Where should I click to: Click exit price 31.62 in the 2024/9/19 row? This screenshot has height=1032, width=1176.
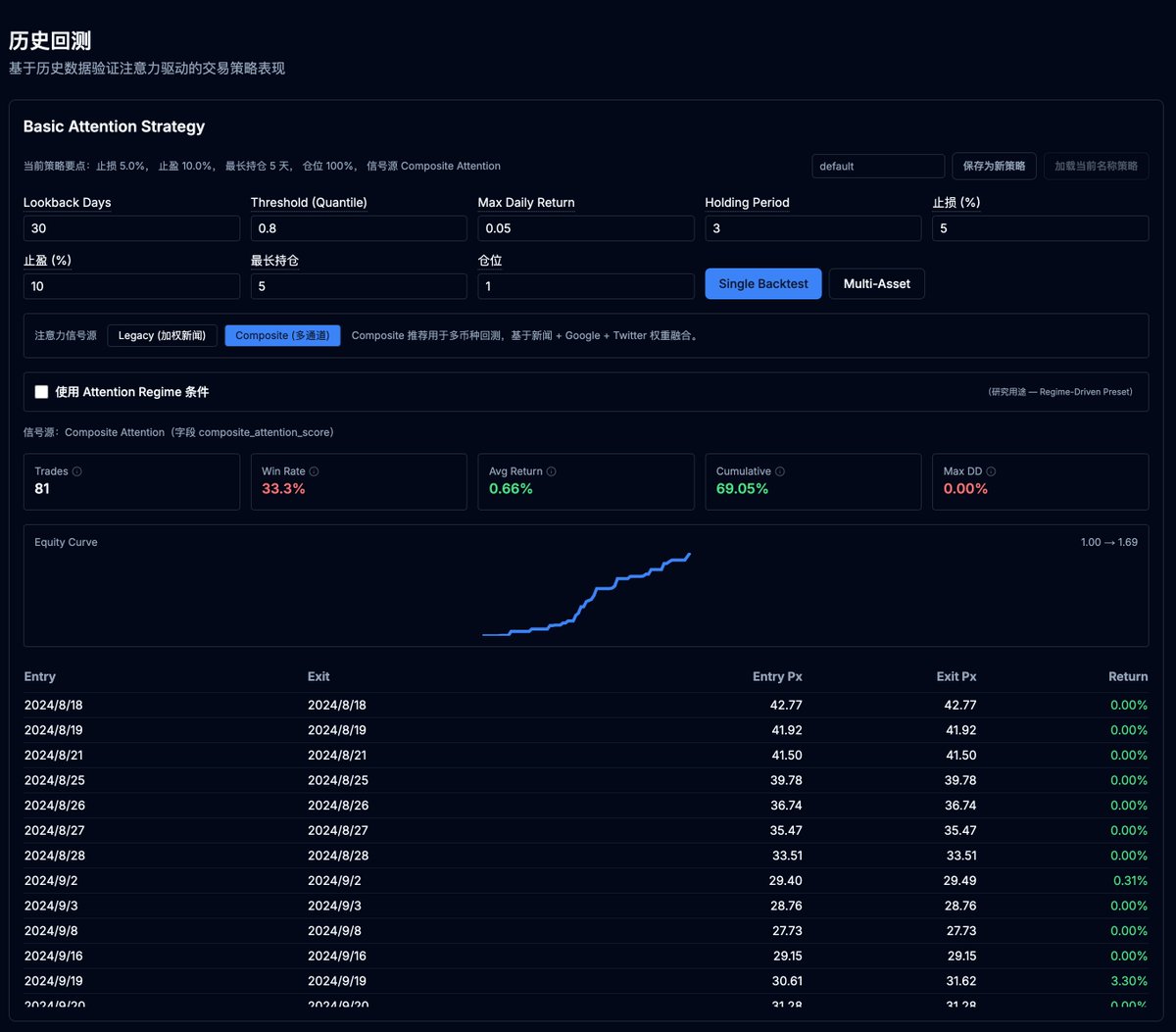(960, 981)
